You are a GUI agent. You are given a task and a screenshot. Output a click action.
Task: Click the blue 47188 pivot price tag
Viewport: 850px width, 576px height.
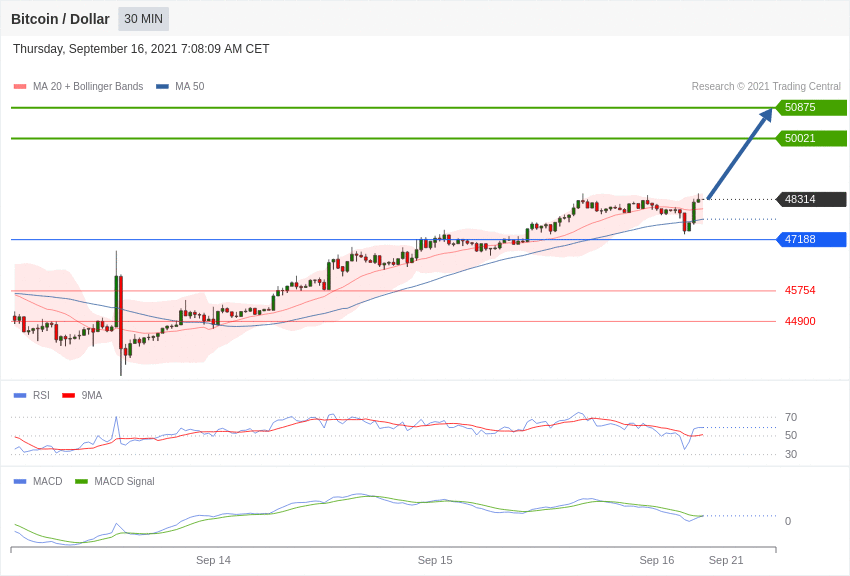tap(811, 240)
